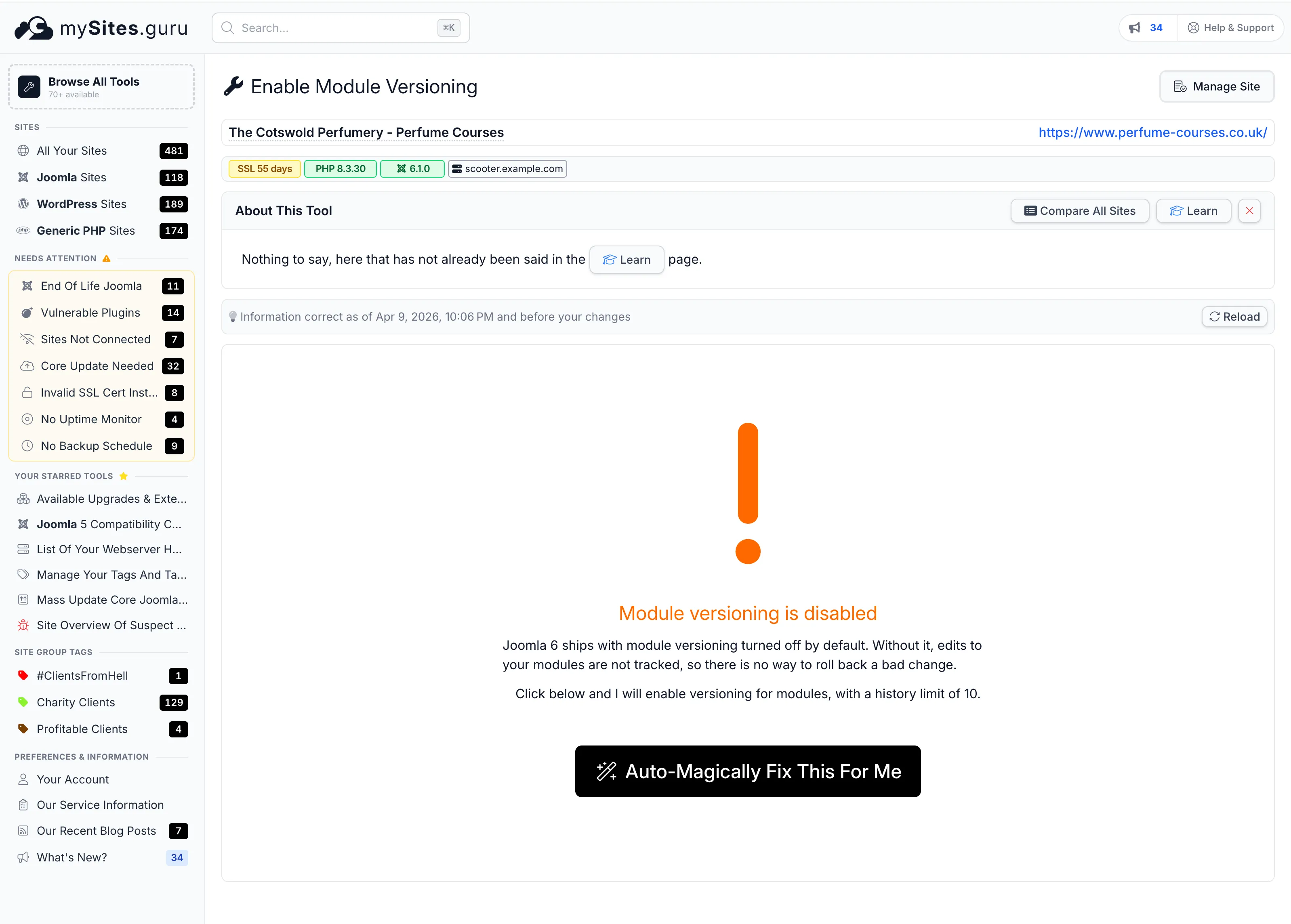The width and height of the screenshot is (1291, 924).
Task: Select the Generic PHP Sites icon
Action: 23,231
